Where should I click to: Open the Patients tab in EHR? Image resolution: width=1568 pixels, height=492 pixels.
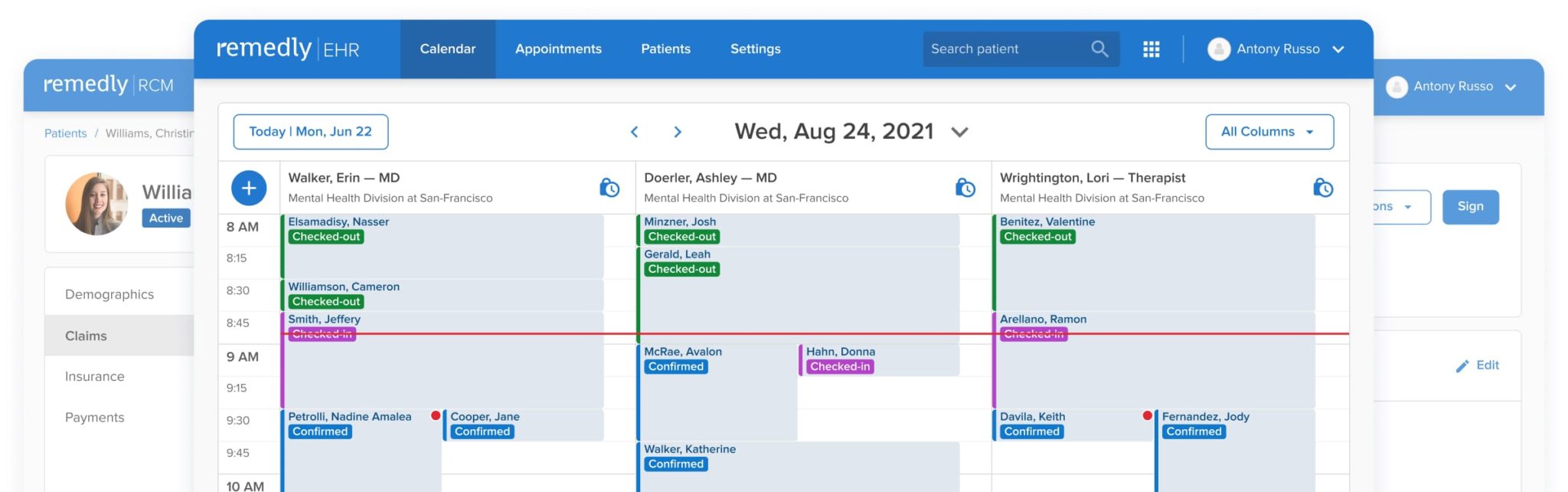point(665,49)
